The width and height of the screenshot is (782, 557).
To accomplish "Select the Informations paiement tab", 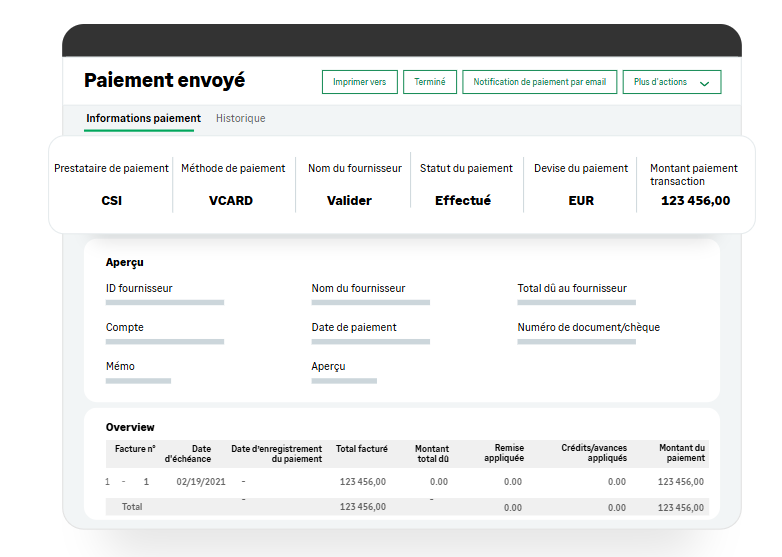I will point(143,118).
